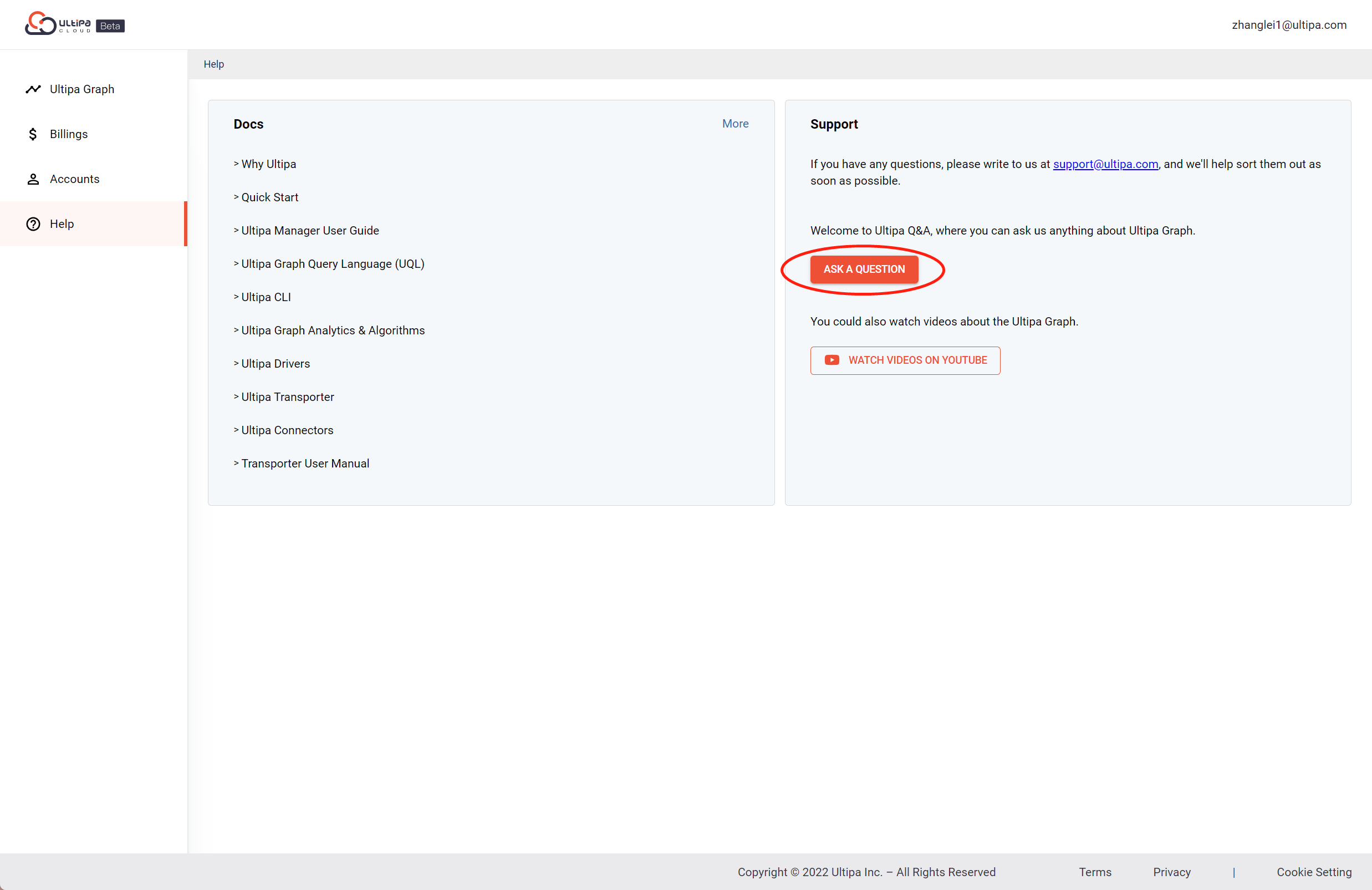The height and width of the screenshot is (890, 1372).
Task: Click the More link in Docs
Action: 735,124
